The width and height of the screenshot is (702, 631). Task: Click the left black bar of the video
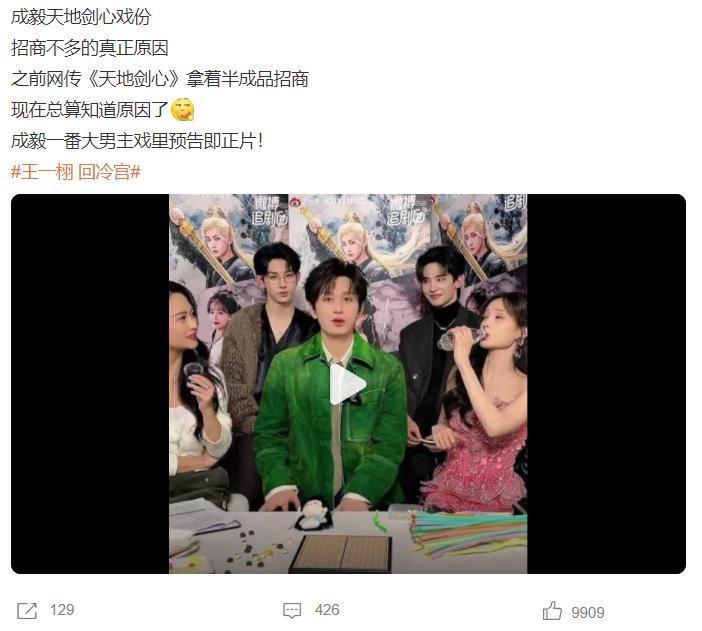click(90, 384)
